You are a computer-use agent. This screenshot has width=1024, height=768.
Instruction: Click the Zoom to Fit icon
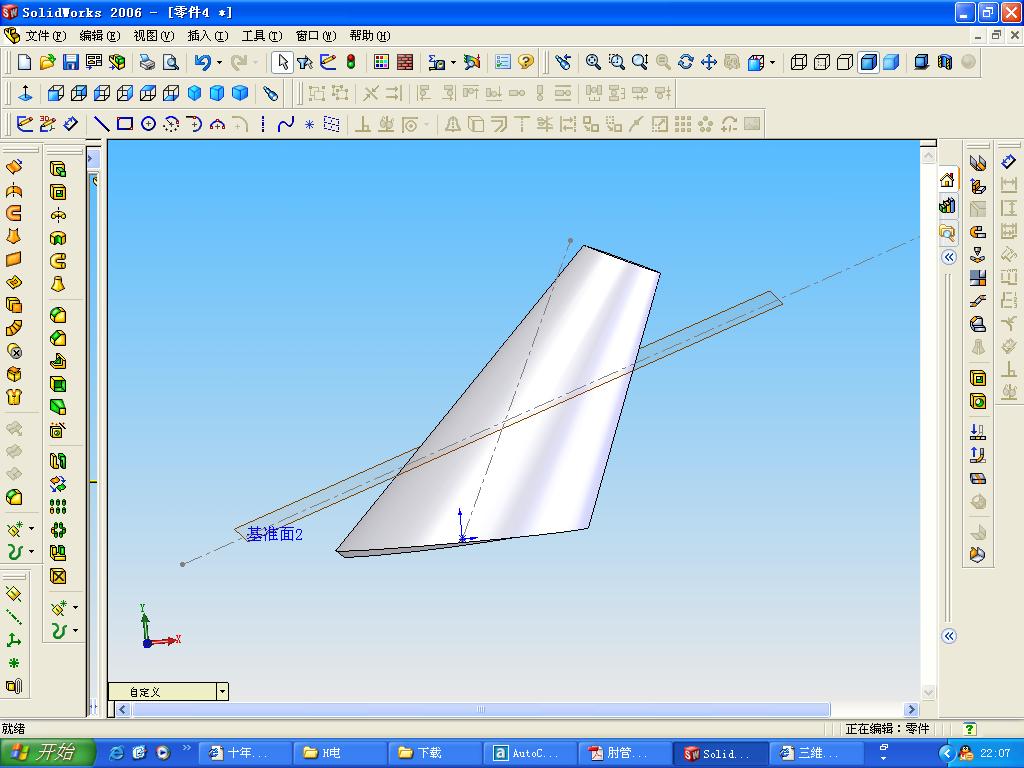[x=593, y=62]
